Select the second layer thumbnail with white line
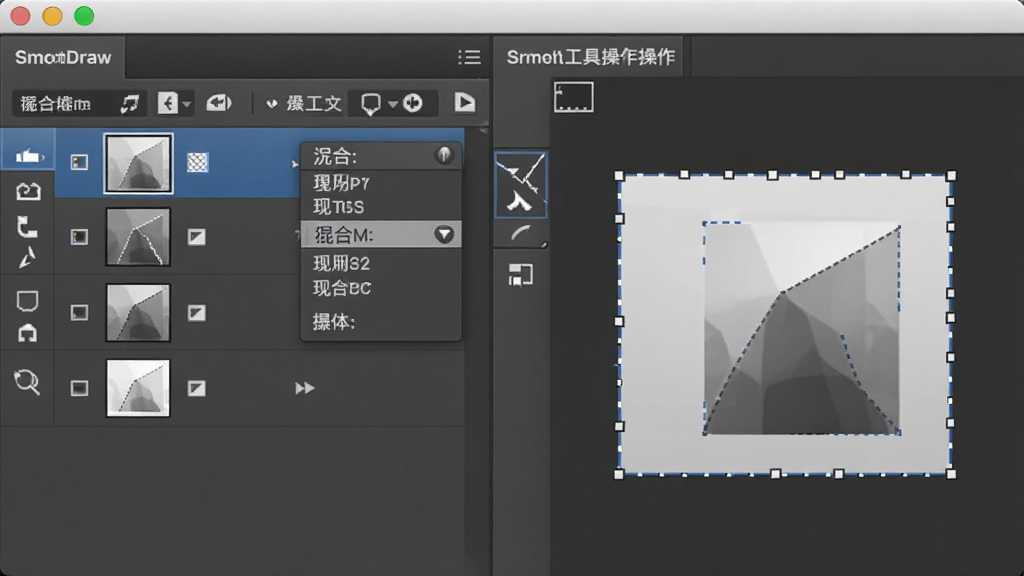The height and width of the screenshot is (576, 1024). pyautogui.click(x=138, y=237)
